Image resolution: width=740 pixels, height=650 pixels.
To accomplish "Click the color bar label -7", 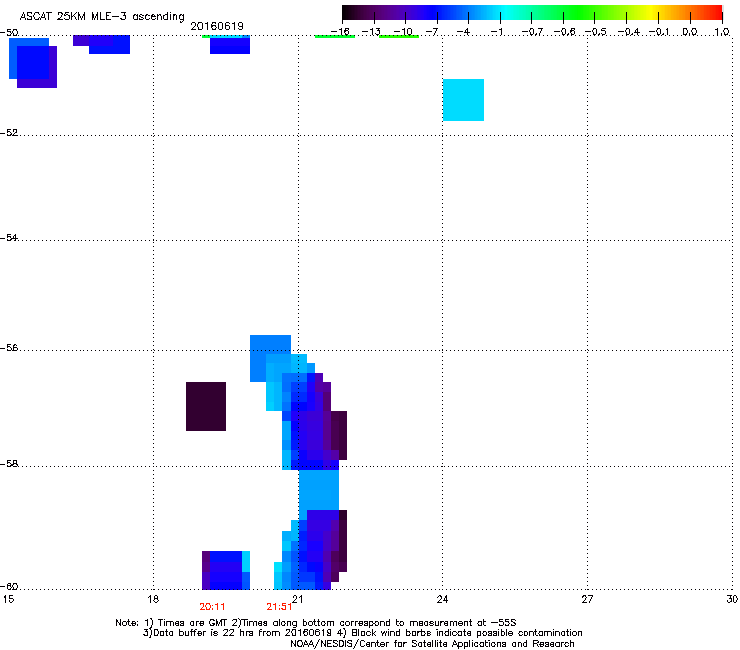I will click(432, 32).
